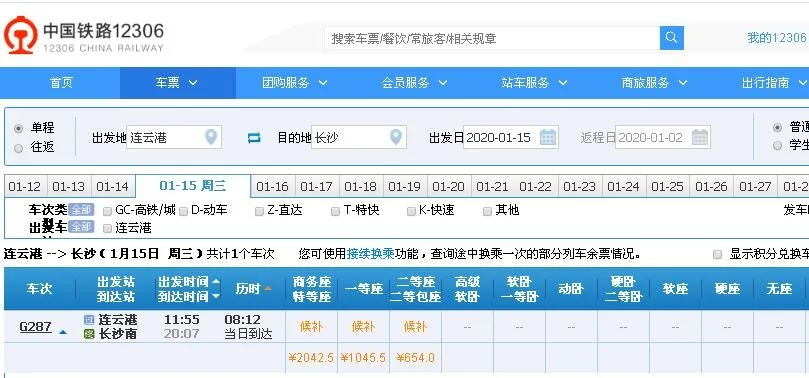Click the departure date field 2020-01-15

point(510,137)
